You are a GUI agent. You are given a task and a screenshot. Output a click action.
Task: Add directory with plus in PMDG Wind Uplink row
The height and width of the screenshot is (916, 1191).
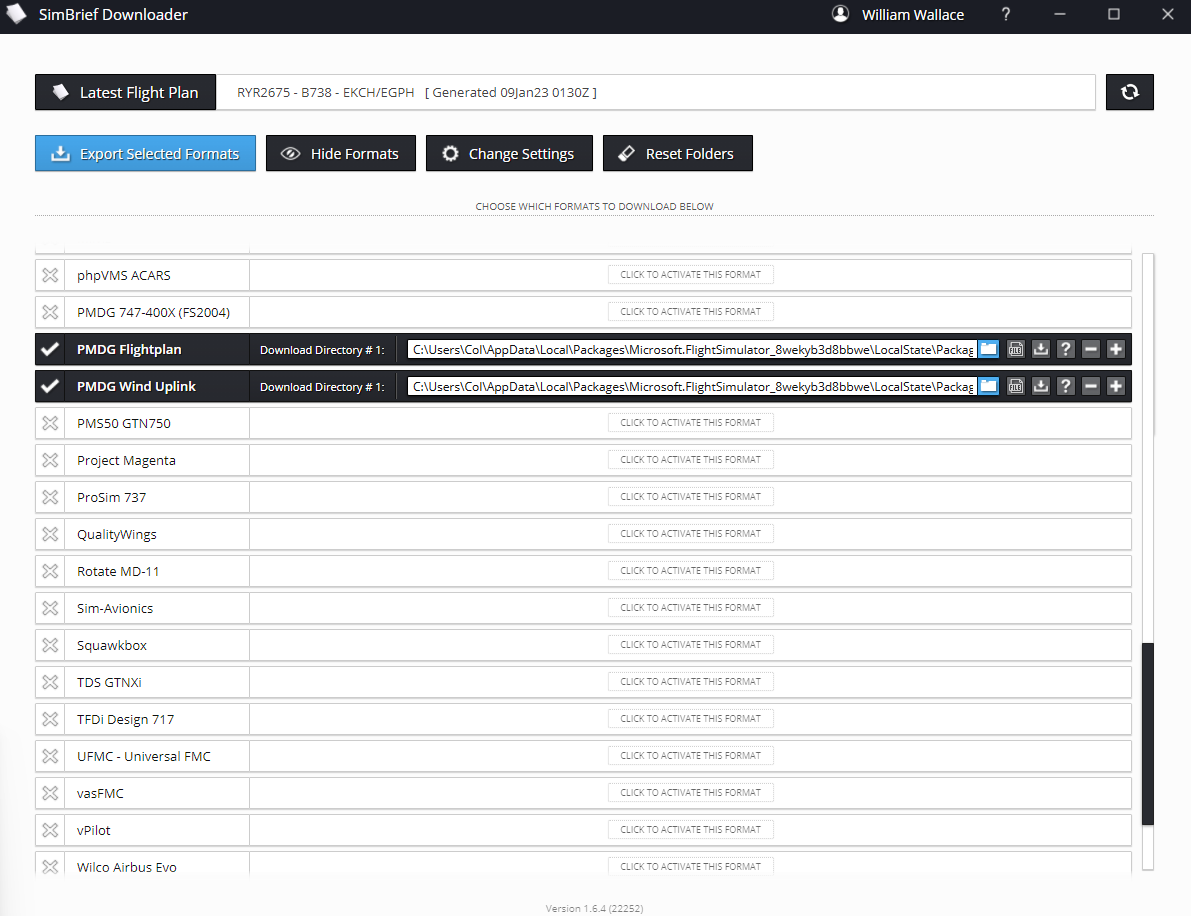coord(1116,386)
